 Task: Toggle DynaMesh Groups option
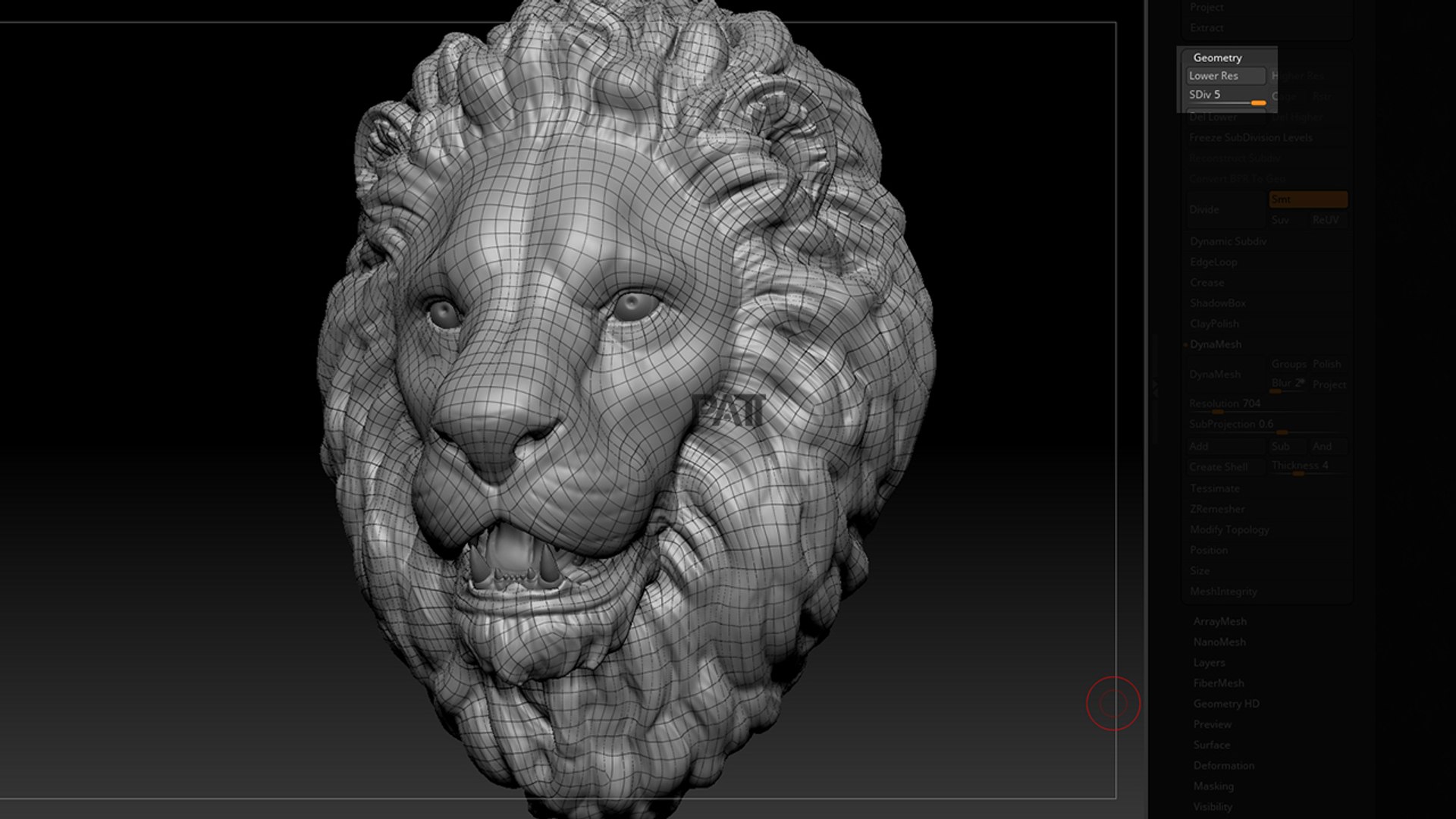1288,364
